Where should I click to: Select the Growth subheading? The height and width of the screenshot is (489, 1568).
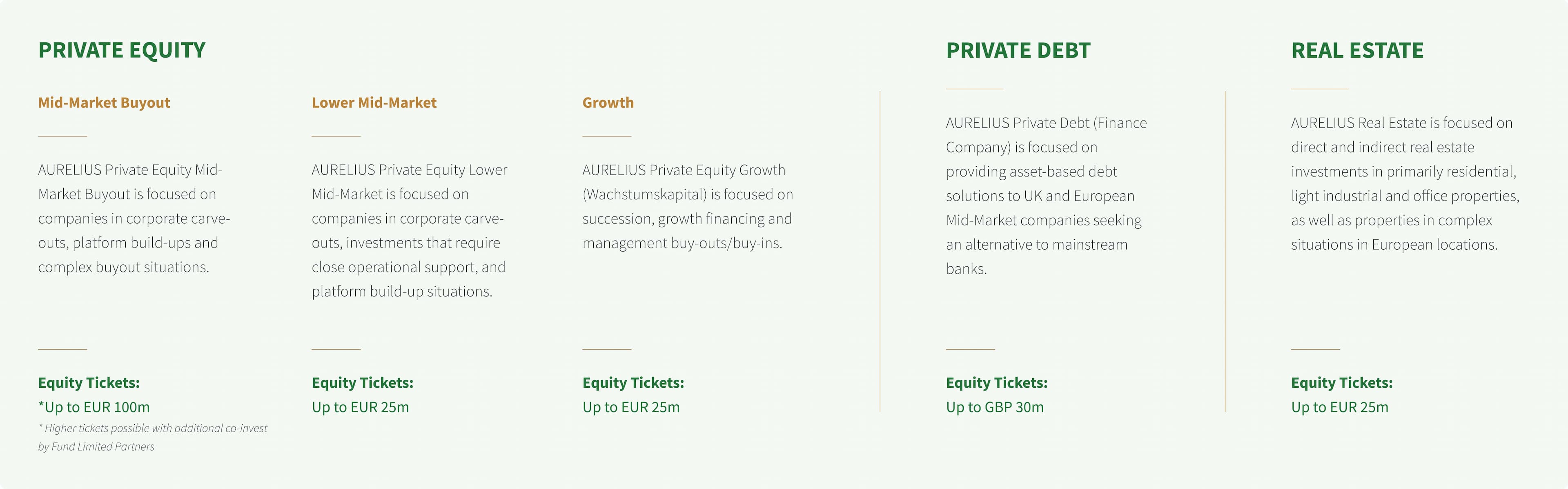[608, 103]
